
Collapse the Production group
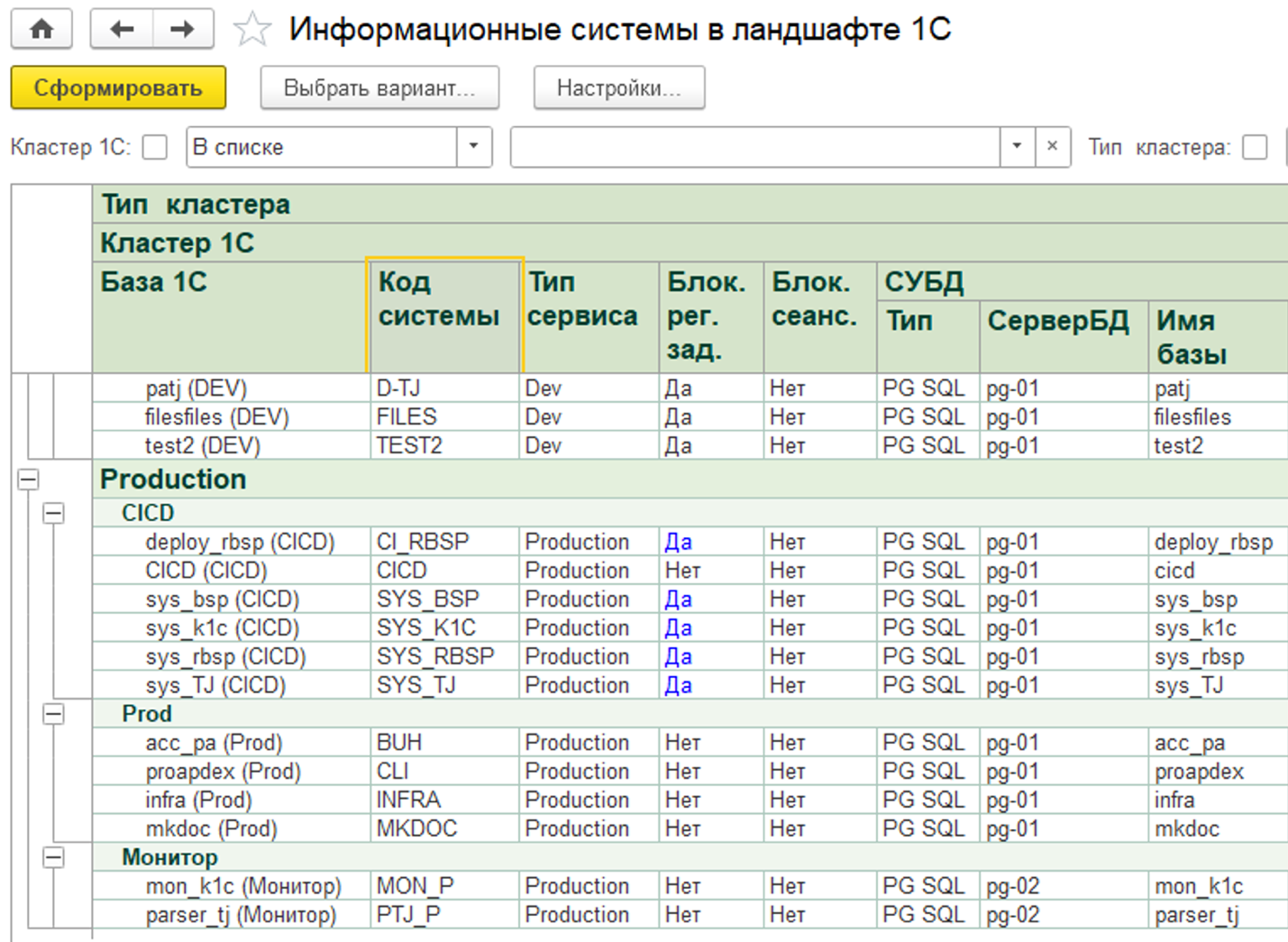click(x=28, y=480)
